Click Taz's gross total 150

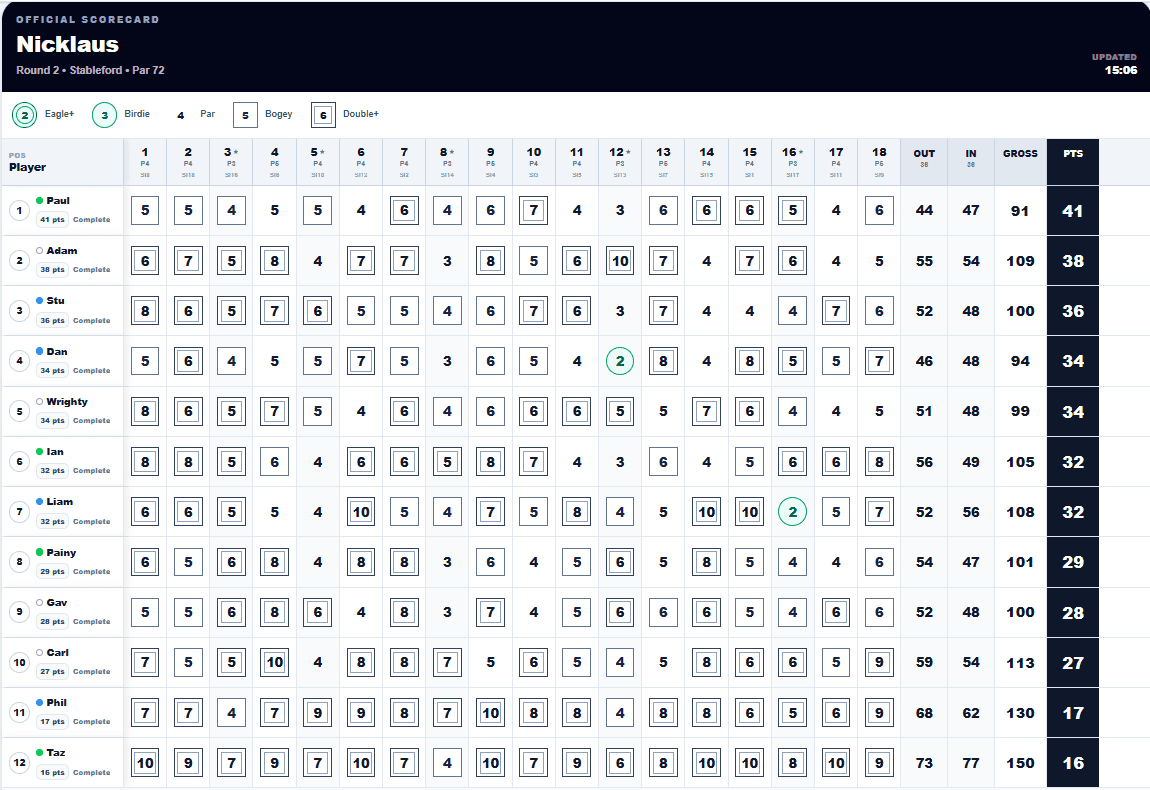(x=1020, y=764)
